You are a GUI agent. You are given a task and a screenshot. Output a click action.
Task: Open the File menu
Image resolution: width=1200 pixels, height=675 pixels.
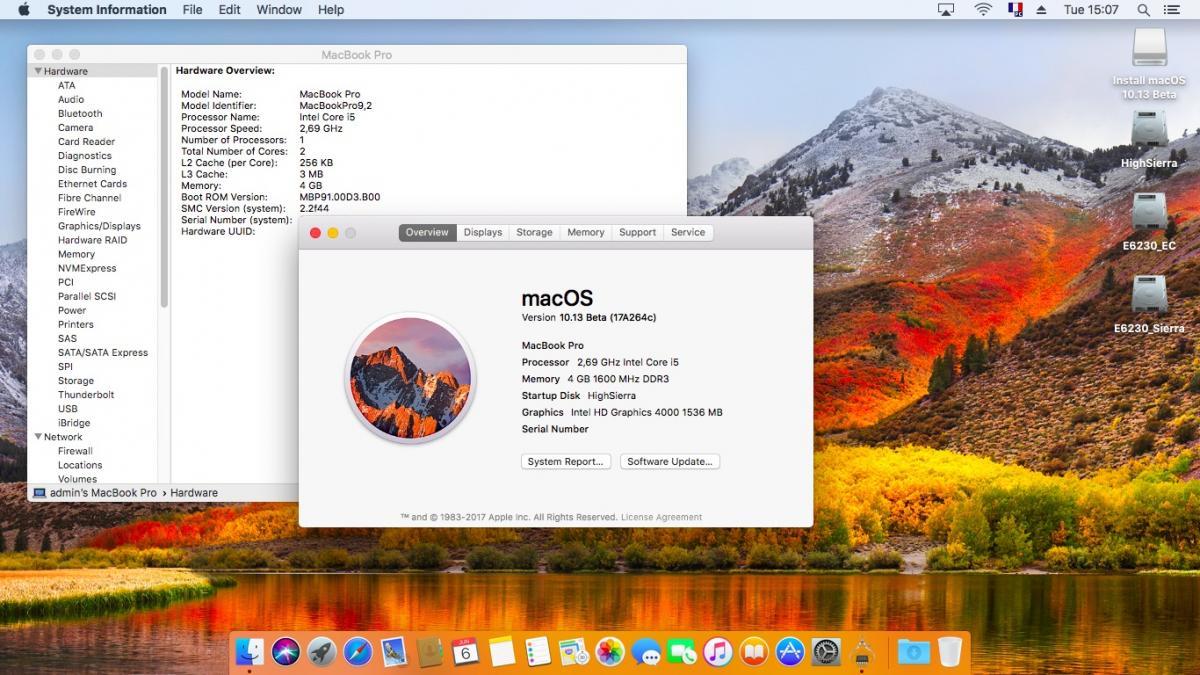192,10
